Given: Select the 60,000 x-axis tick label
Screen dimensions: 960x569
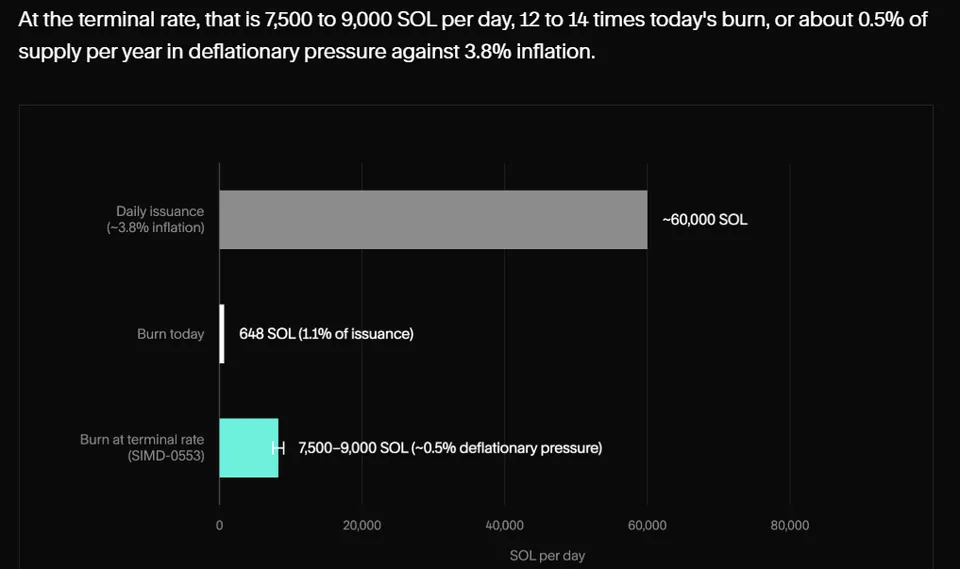Looking at the screenshot, I should (647, 526).
